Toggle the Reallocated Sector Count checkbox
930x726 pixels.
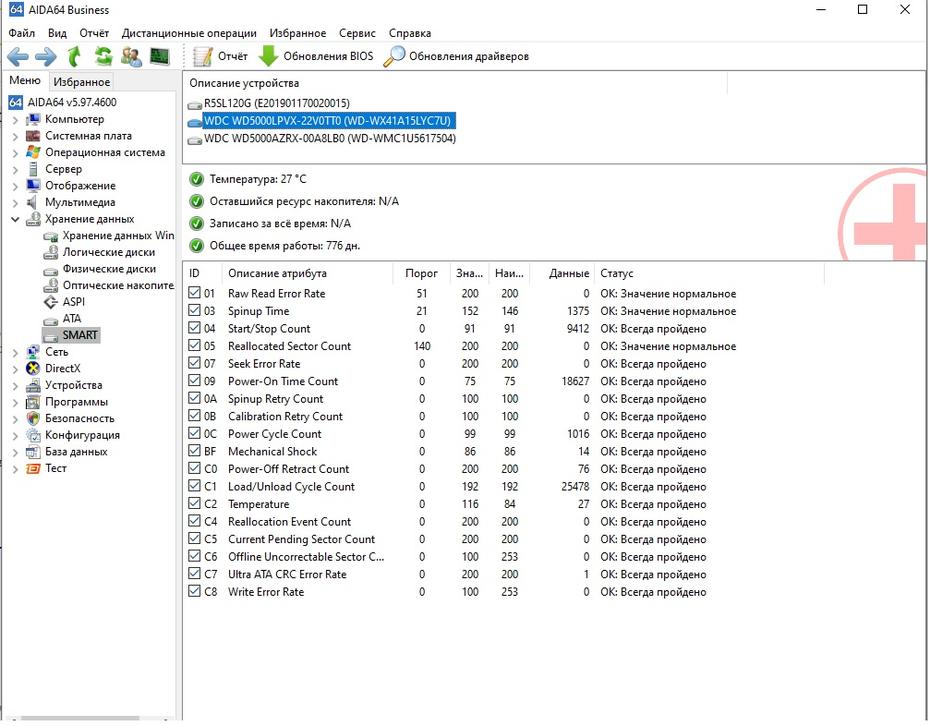pos(194,345)
